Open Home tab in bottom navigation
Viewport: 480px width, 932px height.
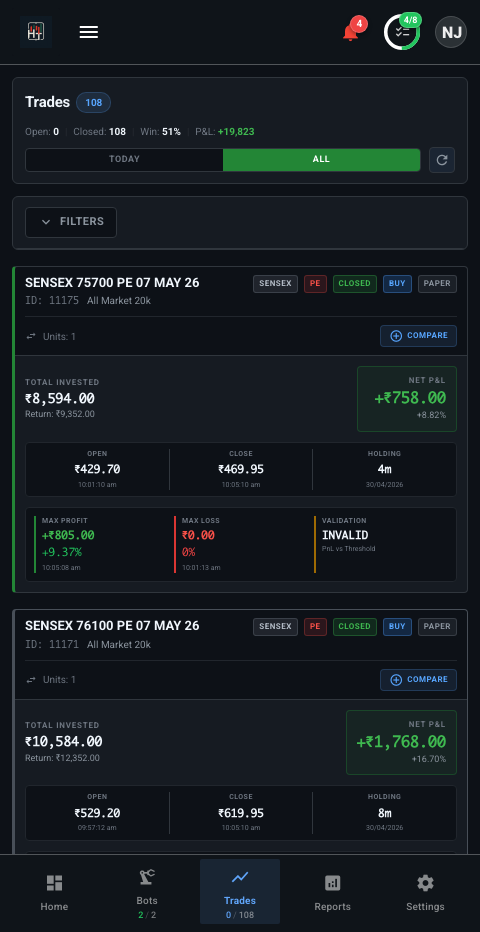[54, 892]
